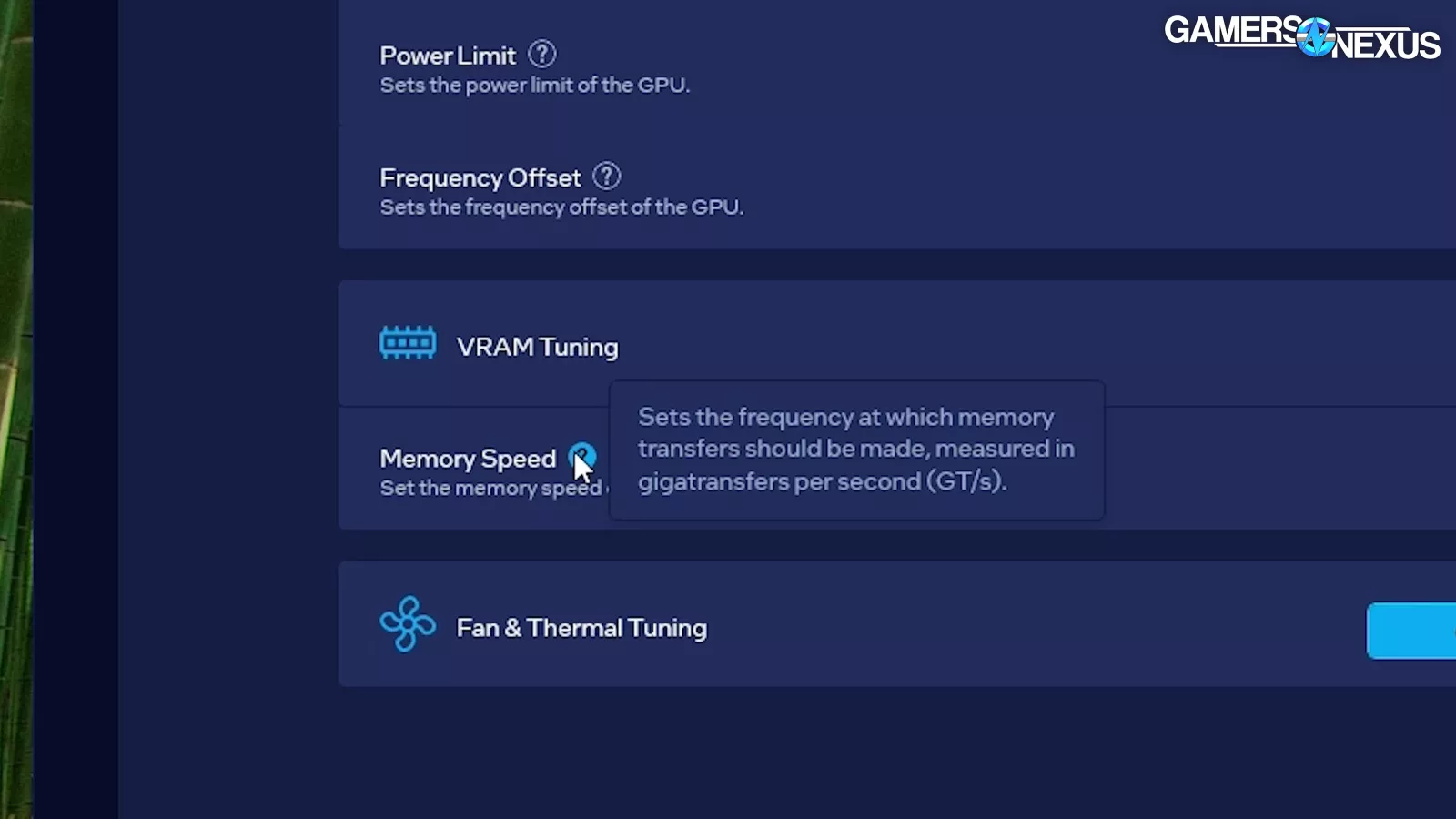The image size is (1456, 819).
Task: Click the word GAMERS in the watermark
Action: coord(1230,30)
